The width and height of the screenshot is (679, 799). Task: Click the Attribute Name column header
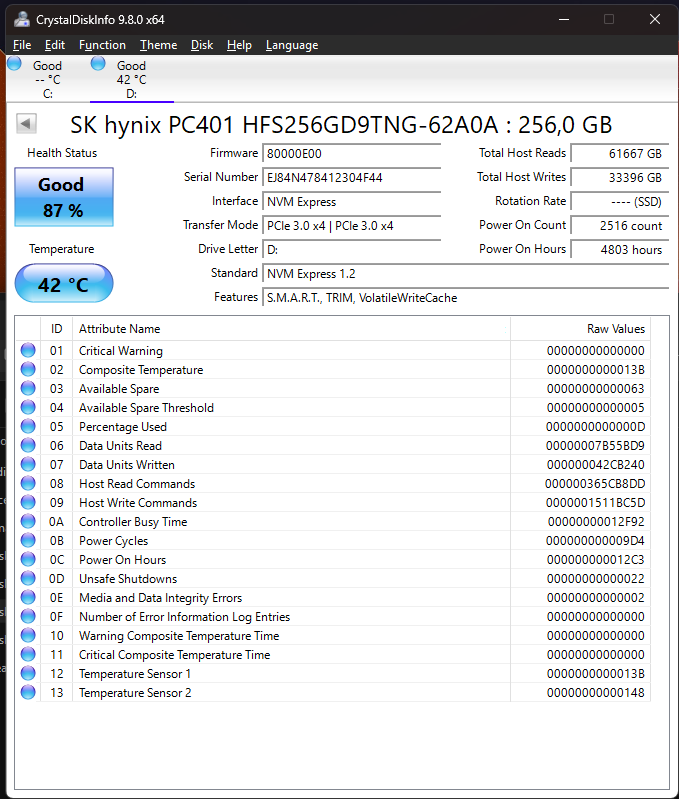pyautogui.click(x=291, y=329)
